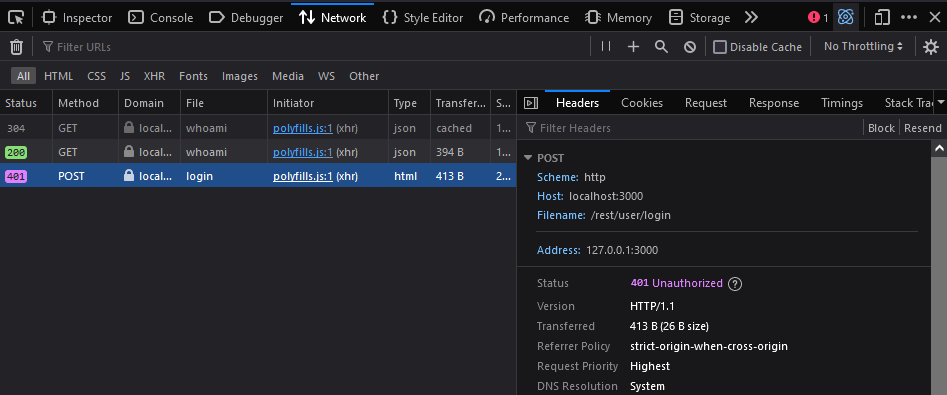Viewport: 947px width, 395px height.
Task: Expand the hidden details tabs dropdown
Action: [x=941, y=102]
